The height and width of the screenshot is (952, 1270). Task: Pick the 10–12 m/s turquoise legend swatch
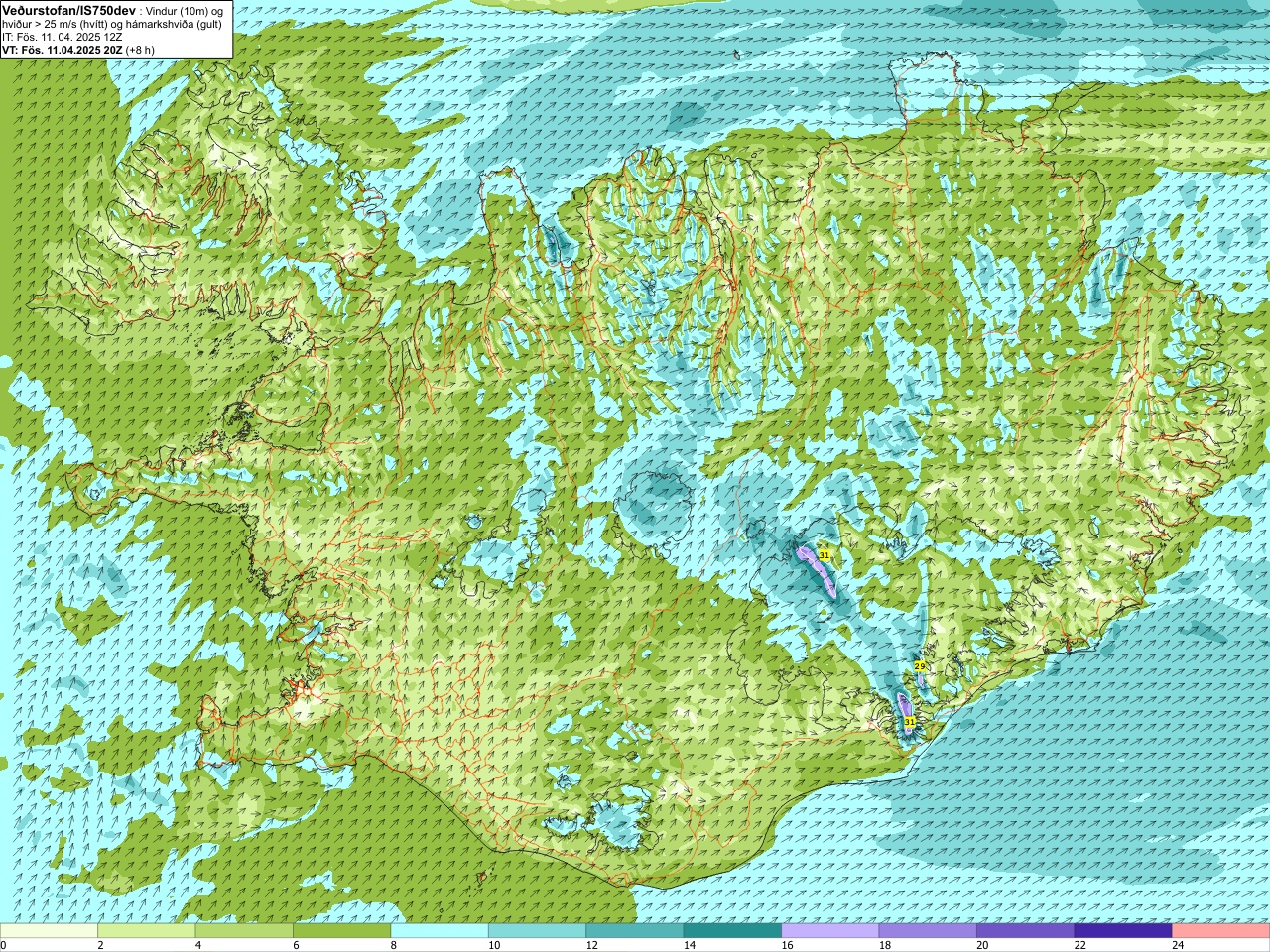pos(538,931)
